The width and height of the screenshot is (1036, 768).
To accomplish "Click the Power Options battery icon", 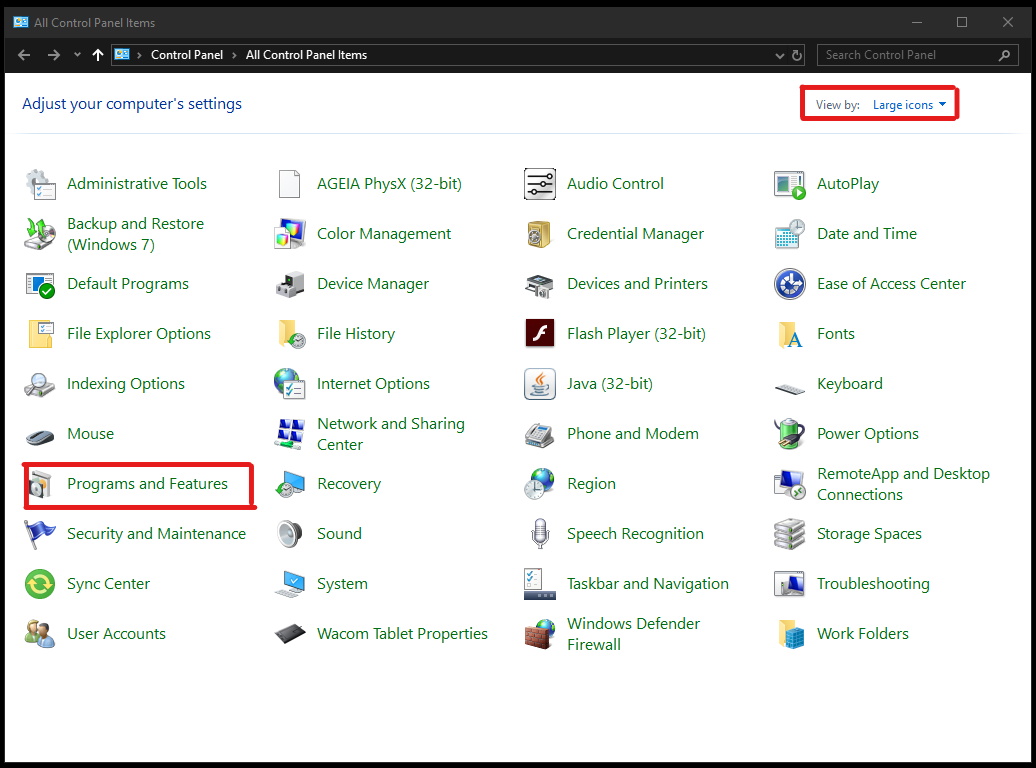I will [790, 434].
